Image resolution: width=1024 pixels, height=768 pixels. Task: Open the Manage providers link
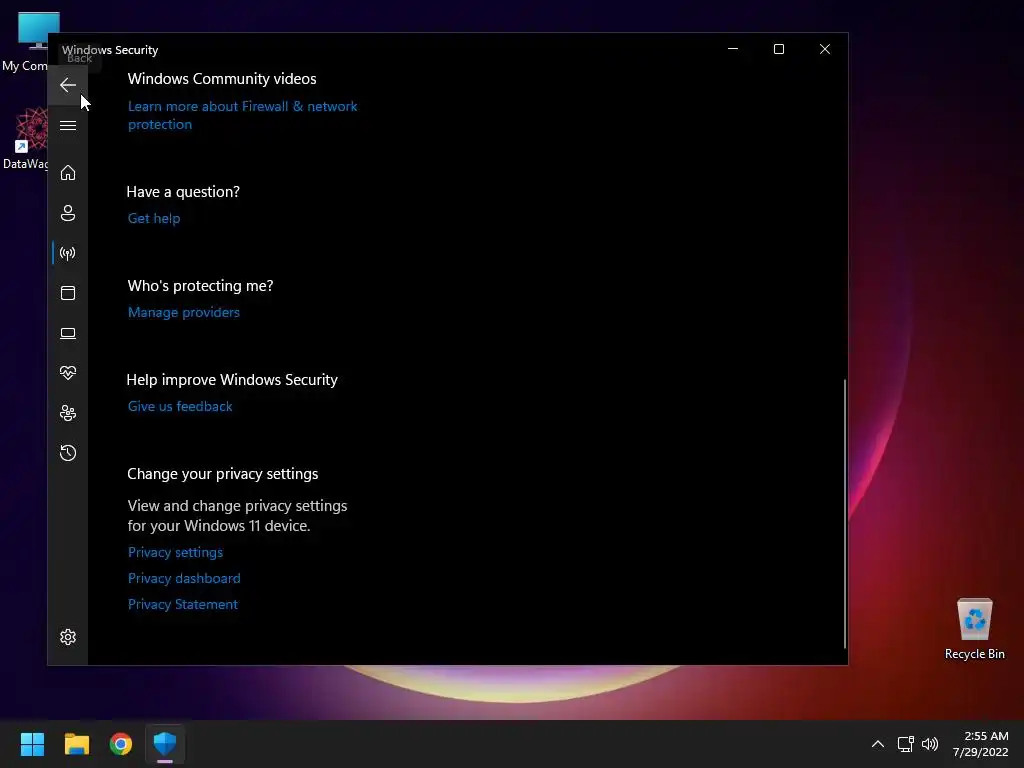click(184, 312)
